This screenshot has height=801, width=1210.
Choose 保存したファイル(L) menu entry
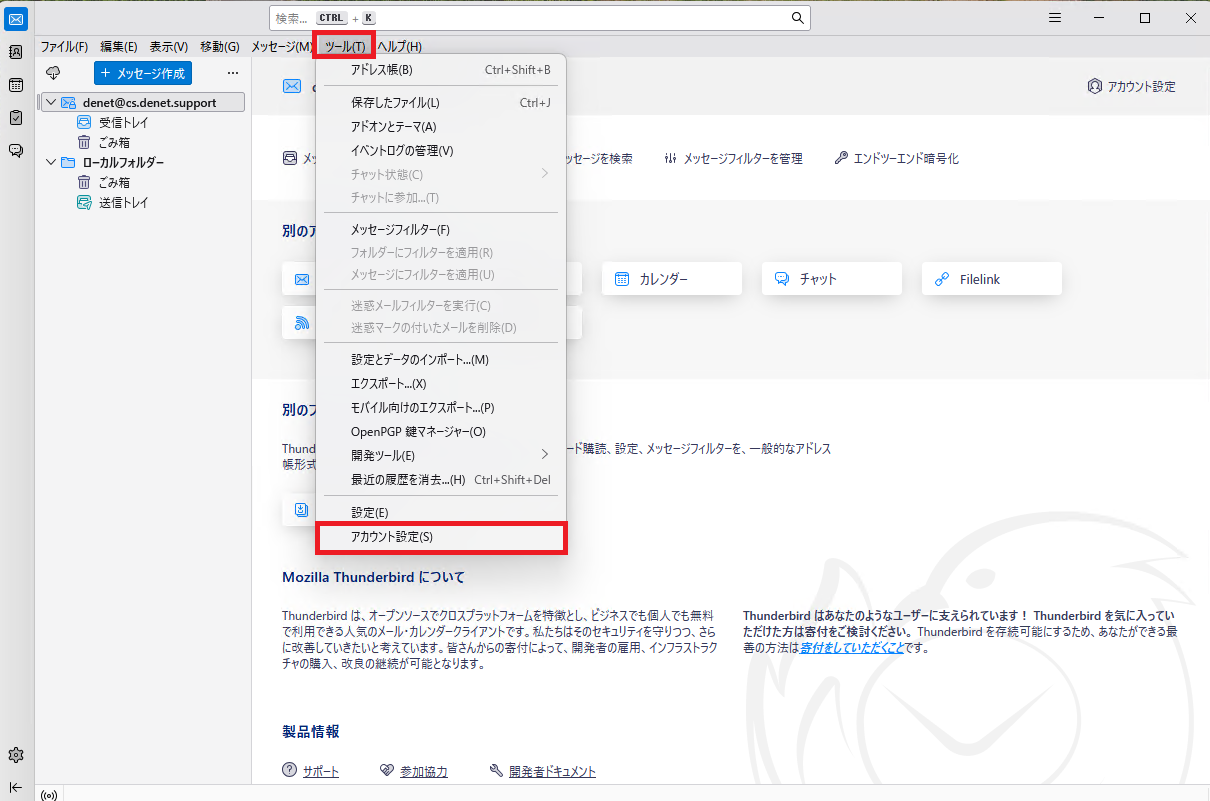coord(441,103)
